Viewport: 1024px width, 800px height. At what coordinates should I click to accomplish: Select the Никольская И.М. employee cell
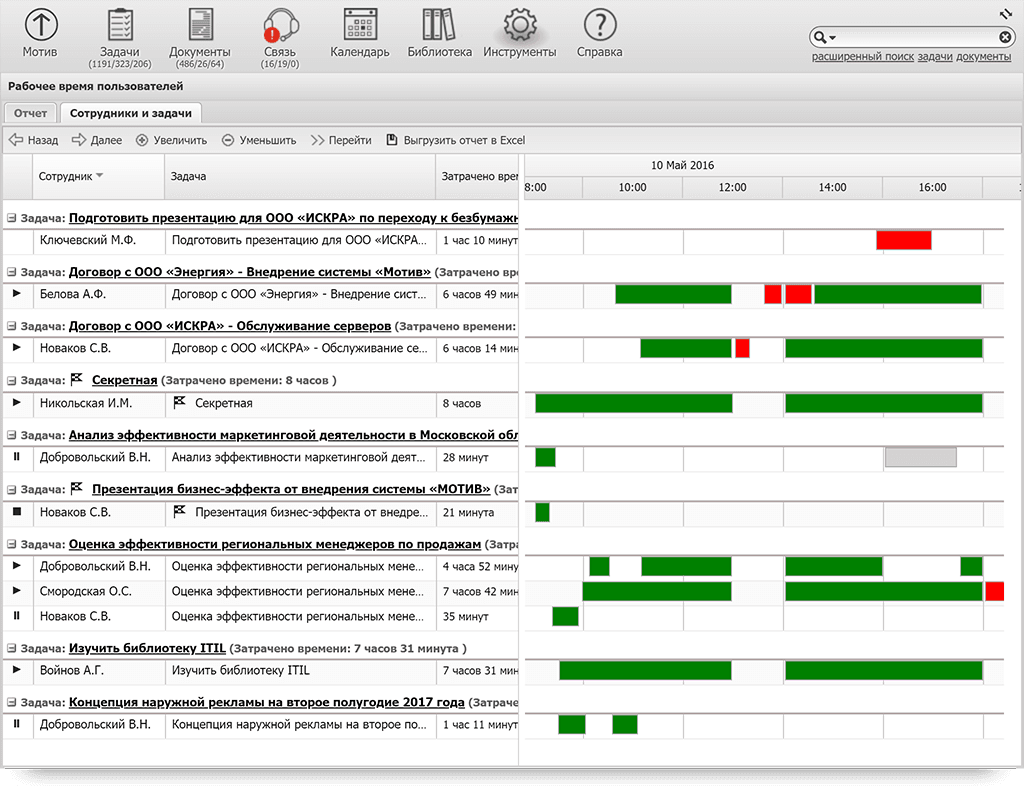pyautogui.click(x=99, y=404)
